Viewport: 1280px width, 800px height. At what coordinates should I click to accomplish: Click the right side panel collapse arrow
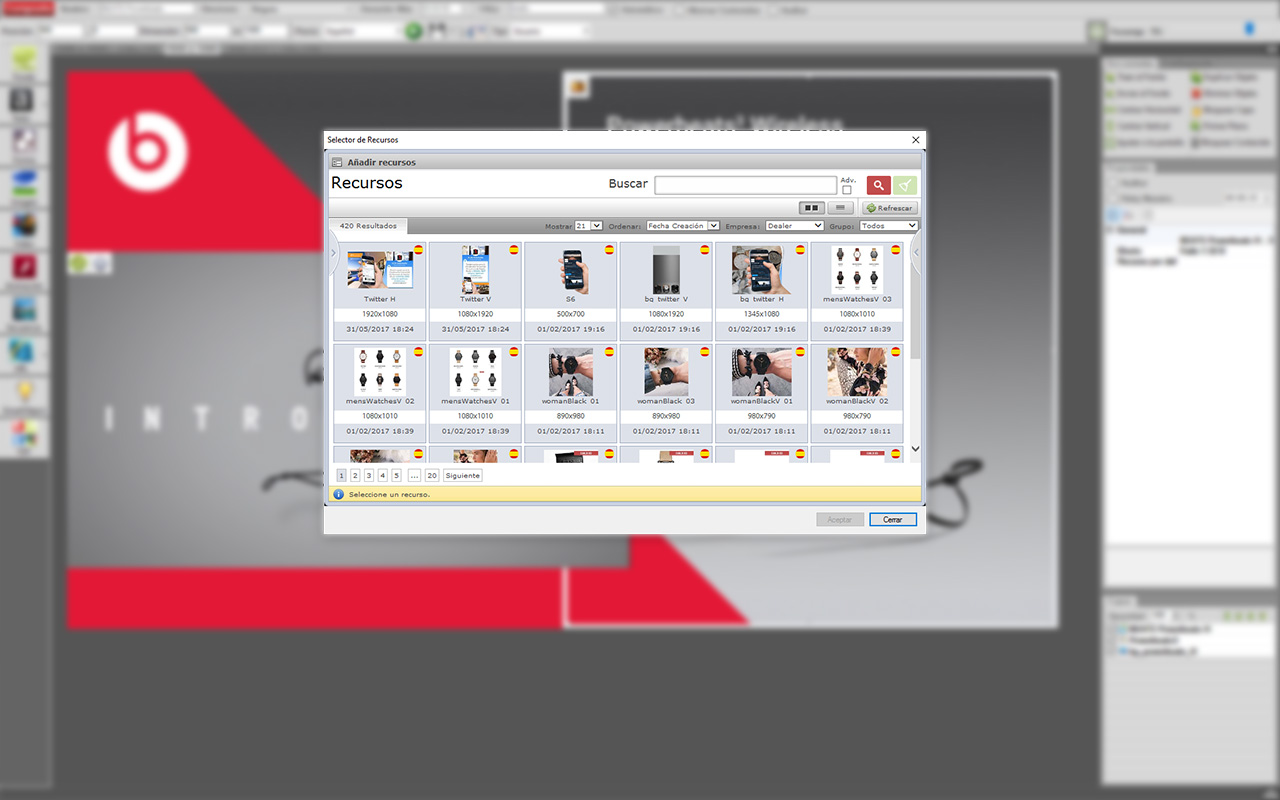tap(915, 254)
